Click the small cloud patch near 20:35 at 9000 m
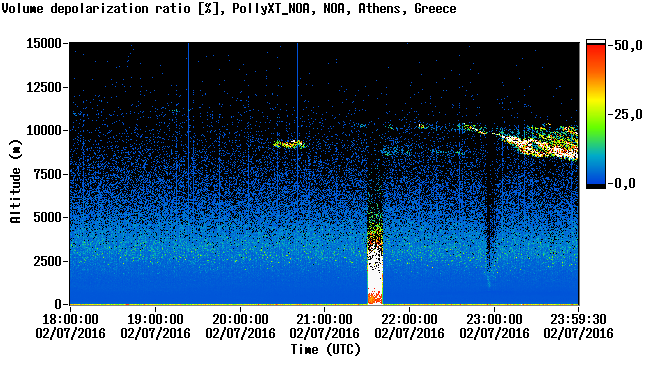This screenshot has height=389, width=665. click(x=289, y=144)
